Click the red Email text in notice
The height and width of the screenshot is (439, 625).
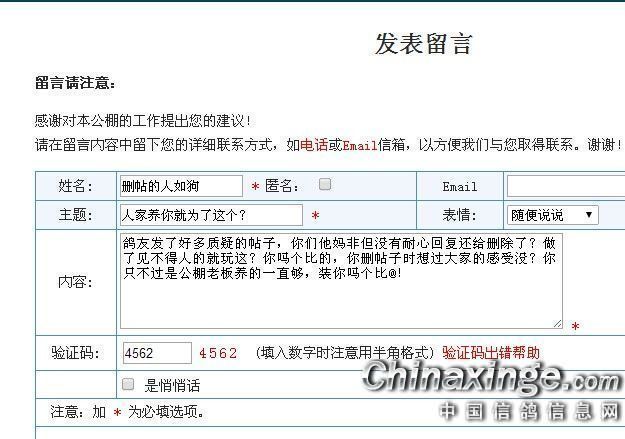[360, 145]
